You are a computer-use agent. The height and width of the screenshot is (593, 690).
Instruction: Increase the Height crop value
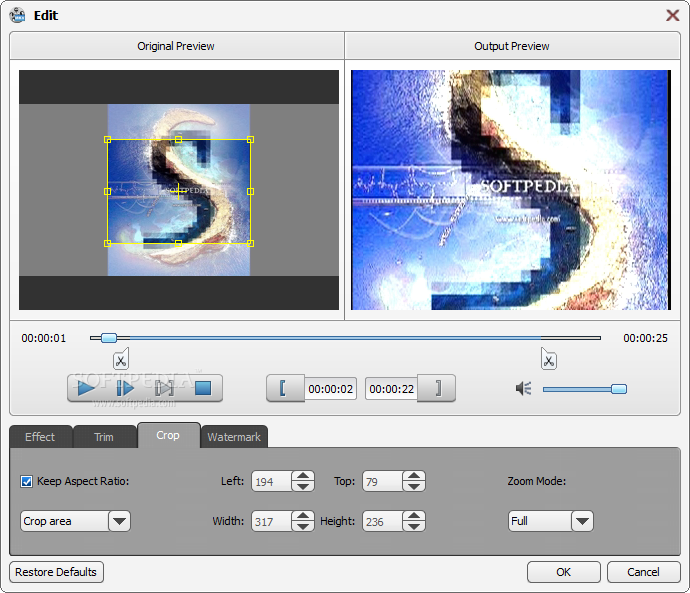(x=414, y=516)
